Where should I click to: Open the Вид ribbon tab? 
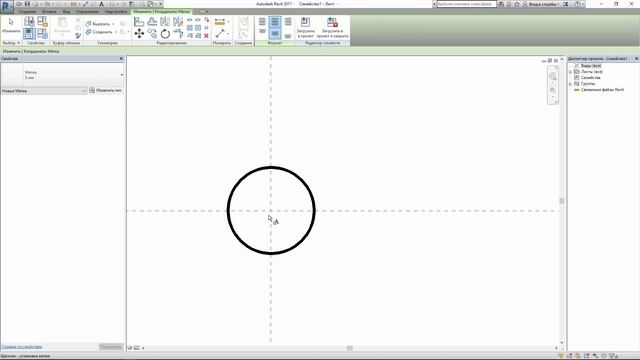tap(66, 11)
